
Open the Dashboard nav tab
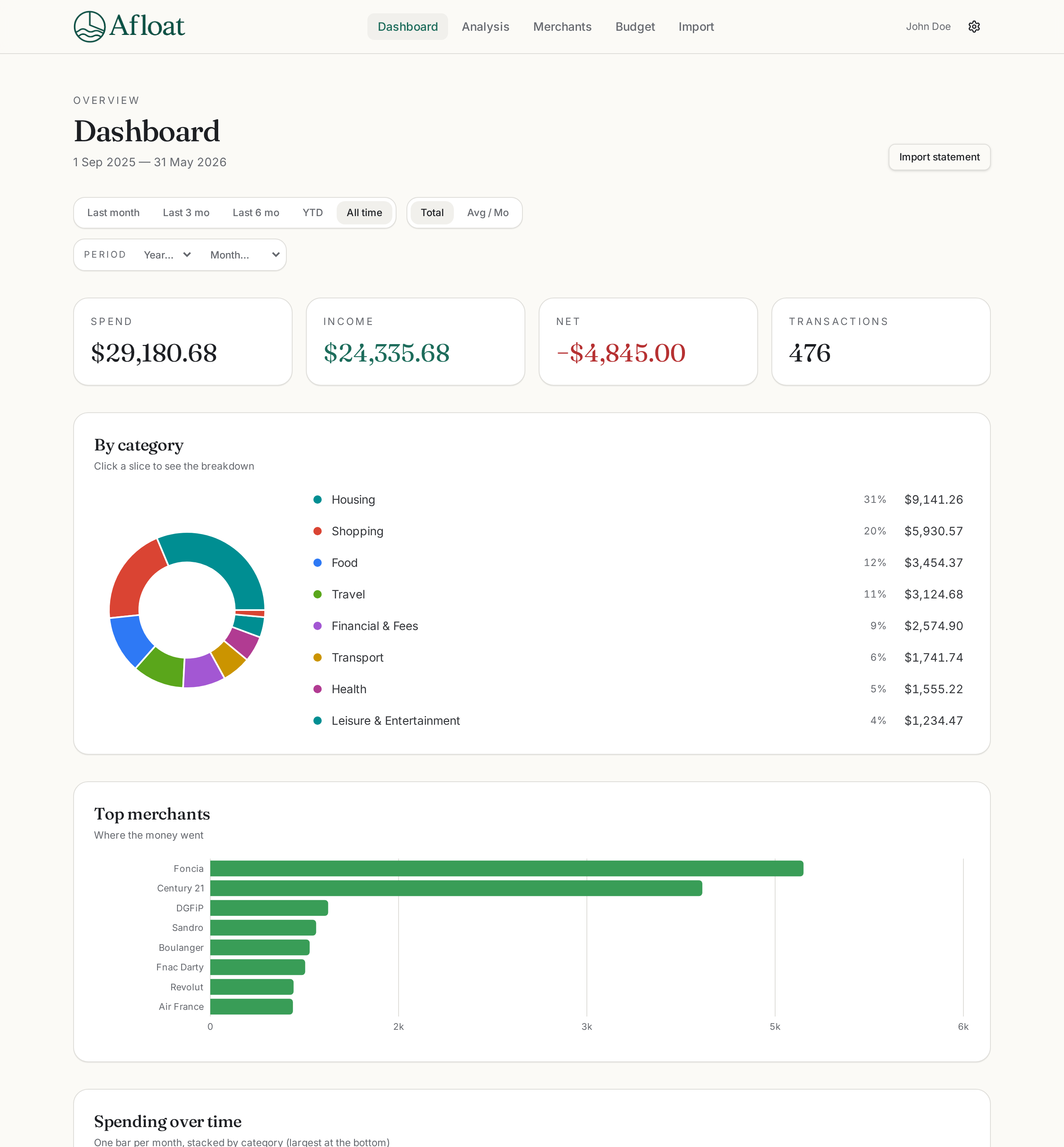pos(408,27)
